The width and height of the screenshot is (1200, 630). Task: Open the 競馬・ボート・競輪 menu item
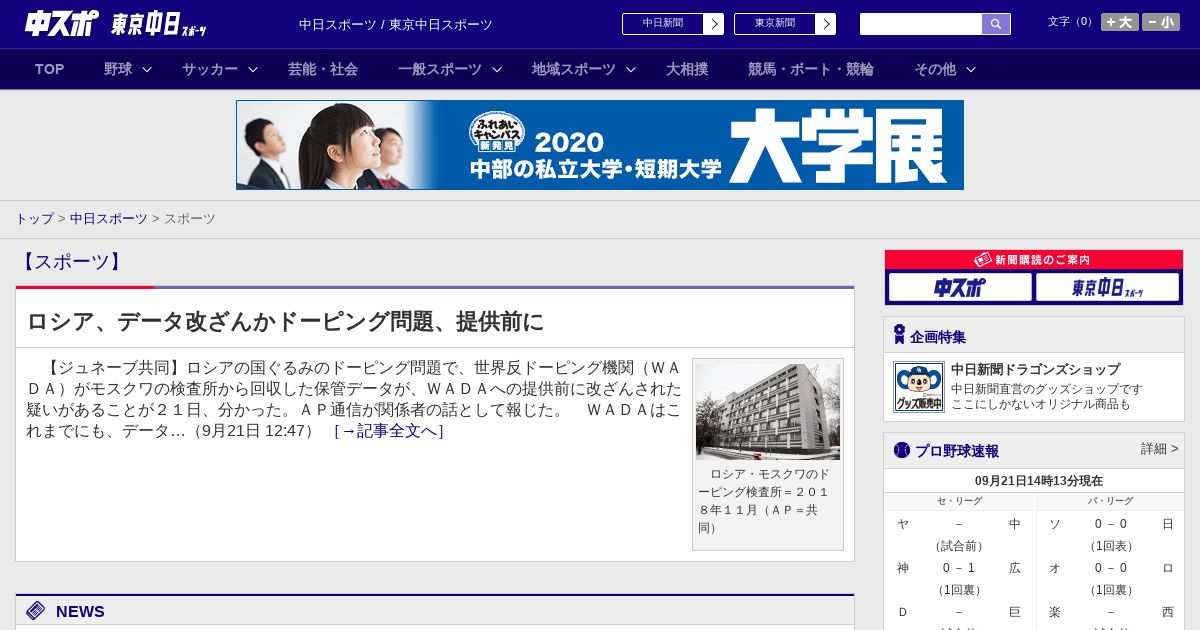click(811, 69)
